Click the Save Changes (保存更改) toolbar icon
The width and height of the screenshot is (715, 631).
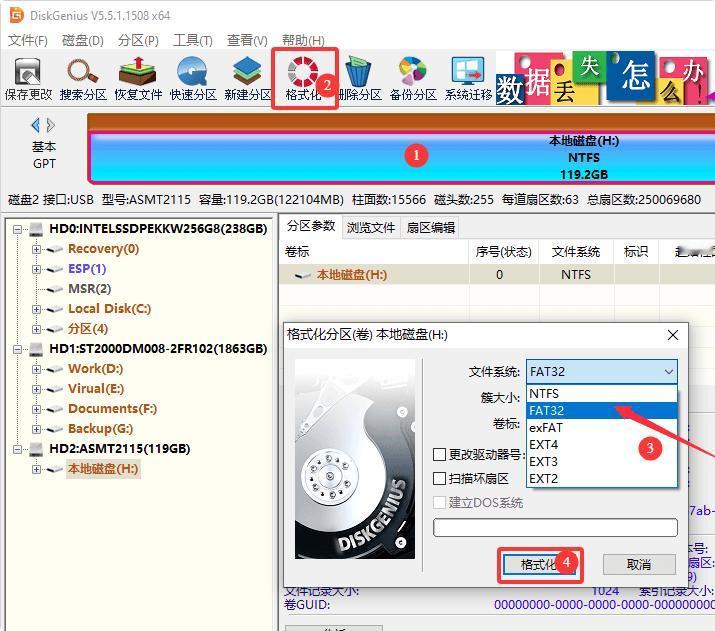pyautogui.click(x=28, y=73)
